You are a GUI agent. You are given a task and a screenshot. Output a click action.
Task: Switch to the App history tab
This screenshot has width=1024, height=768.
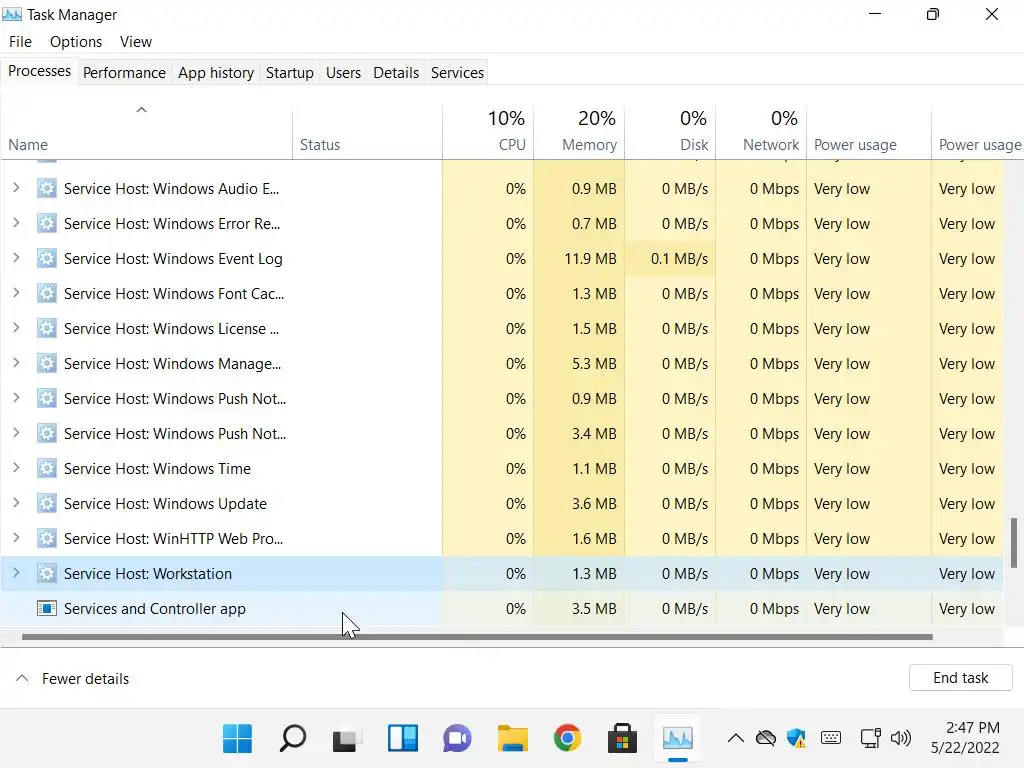click(216, 72)
